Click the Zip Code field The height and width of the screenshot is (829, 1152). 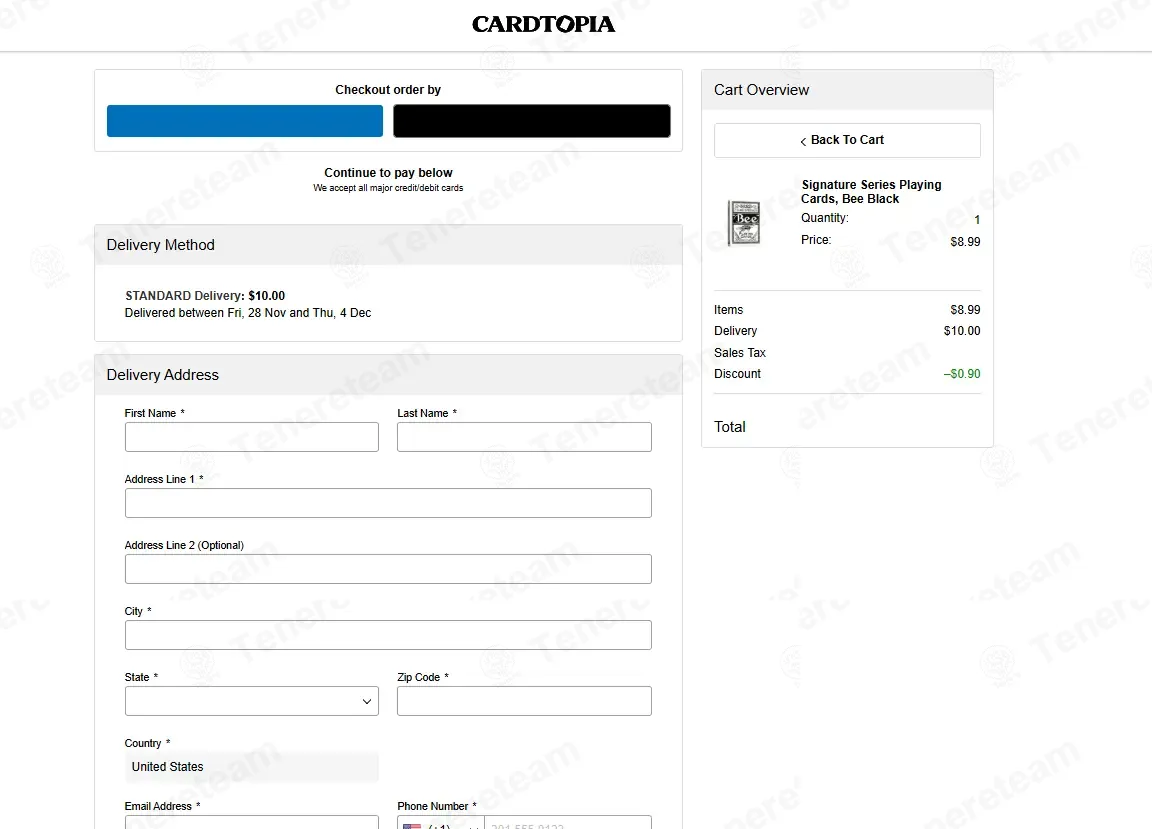524,701
